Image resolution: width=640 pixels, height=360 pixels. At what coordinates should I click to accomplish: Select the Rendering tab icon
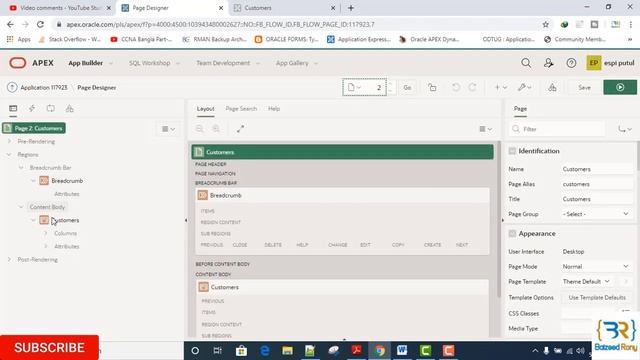[13, 109]
